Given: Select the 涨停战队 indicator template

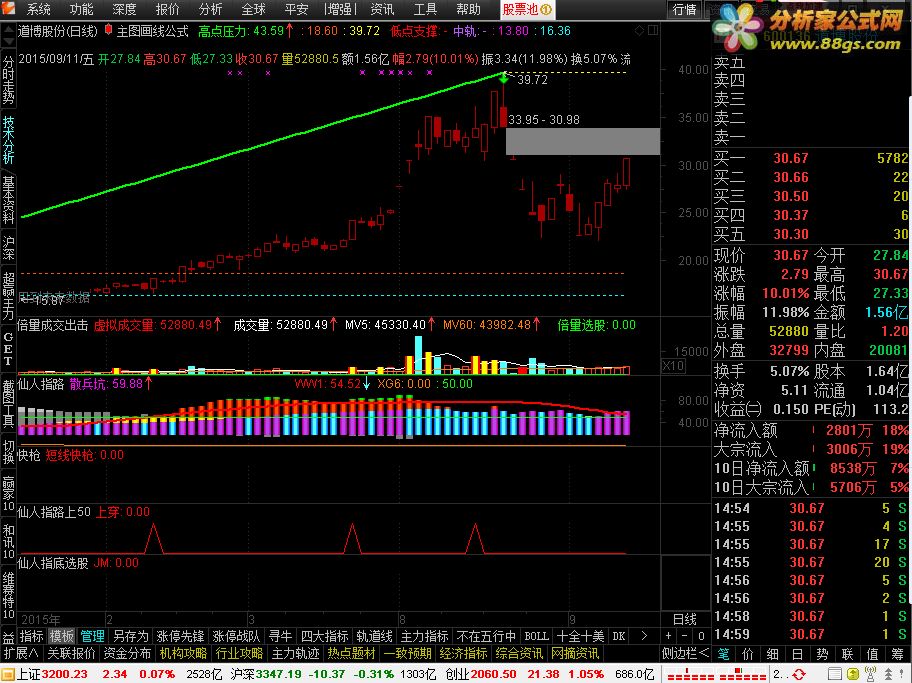Looking at the screenshot, I should click(236, 636).
